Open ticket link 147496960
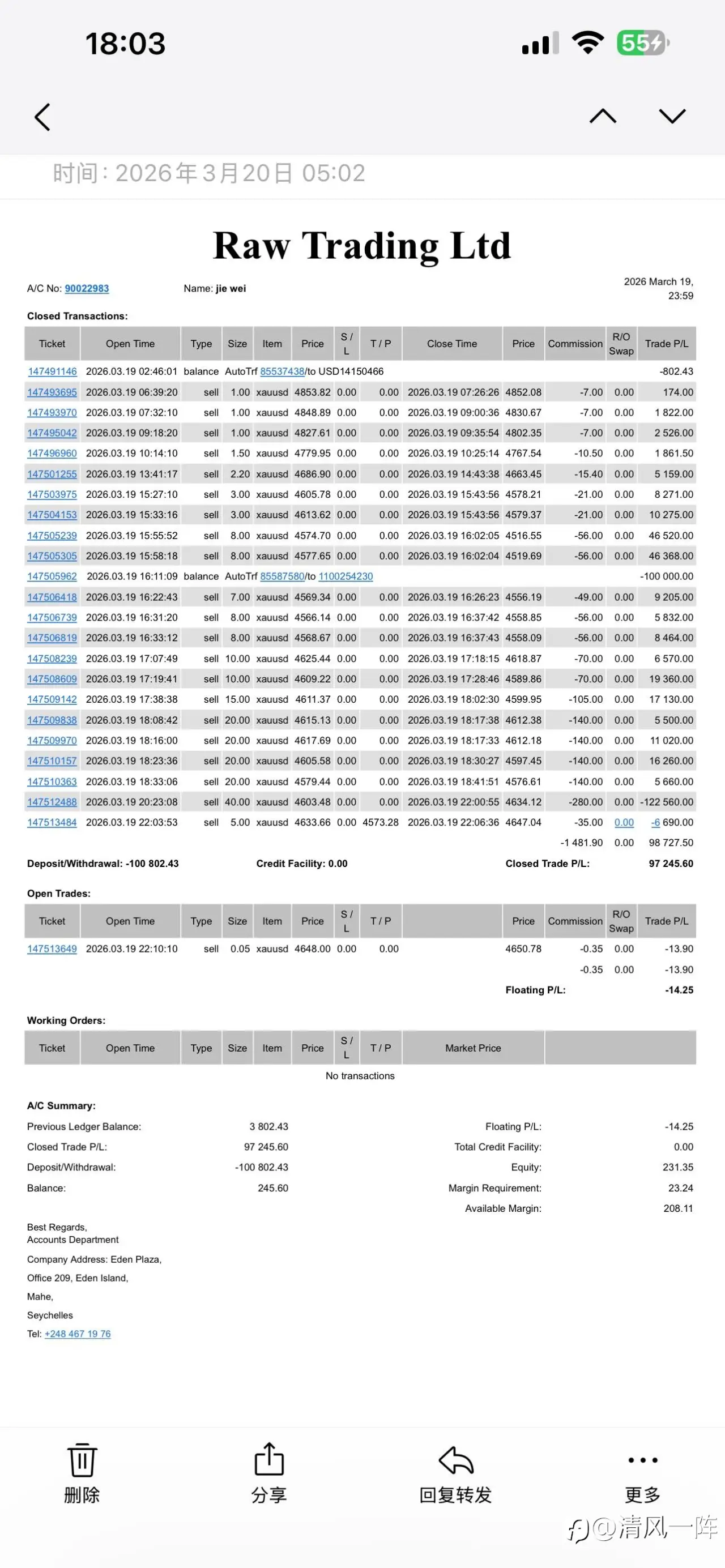 52,454
